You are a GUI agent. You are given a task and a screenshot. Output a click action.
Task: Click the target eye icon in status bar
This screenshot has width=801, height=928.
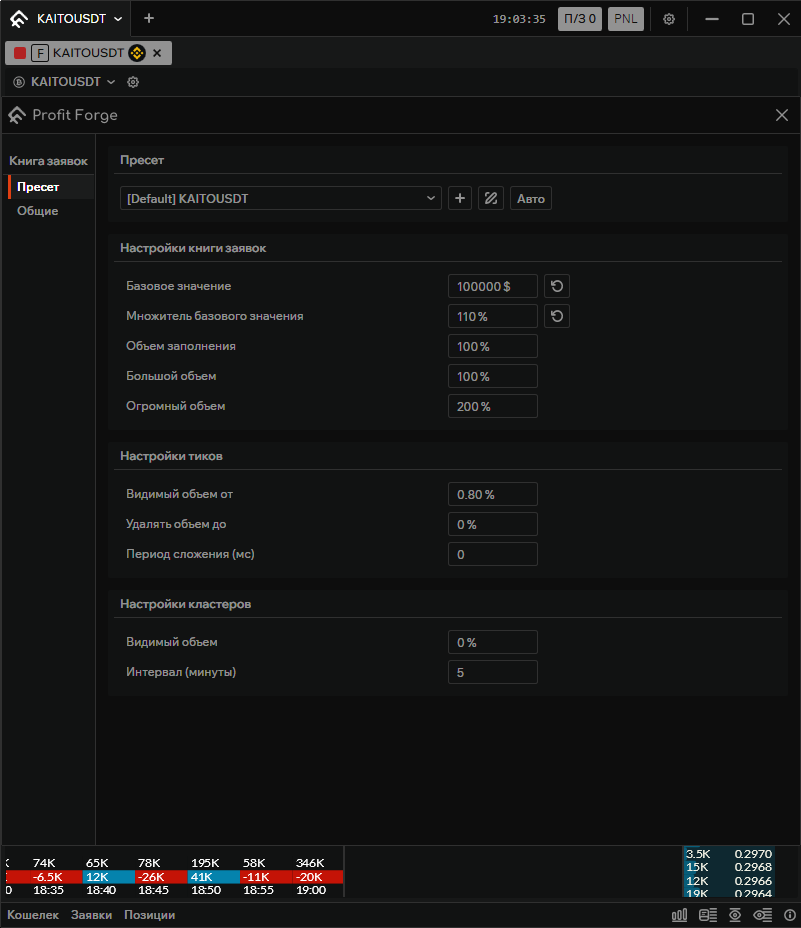click(735, 916)
